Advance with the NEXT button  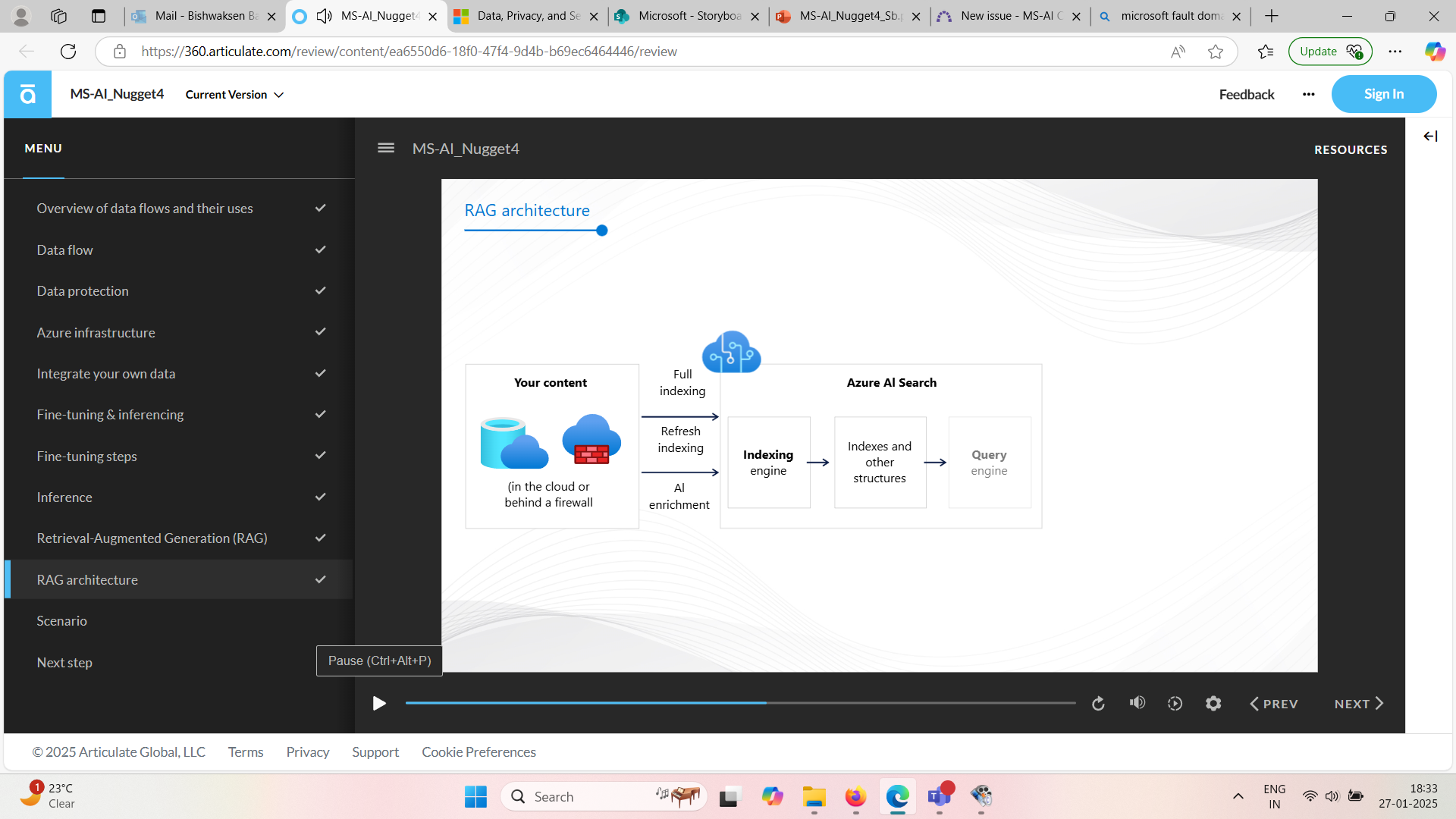point(1359,704)
